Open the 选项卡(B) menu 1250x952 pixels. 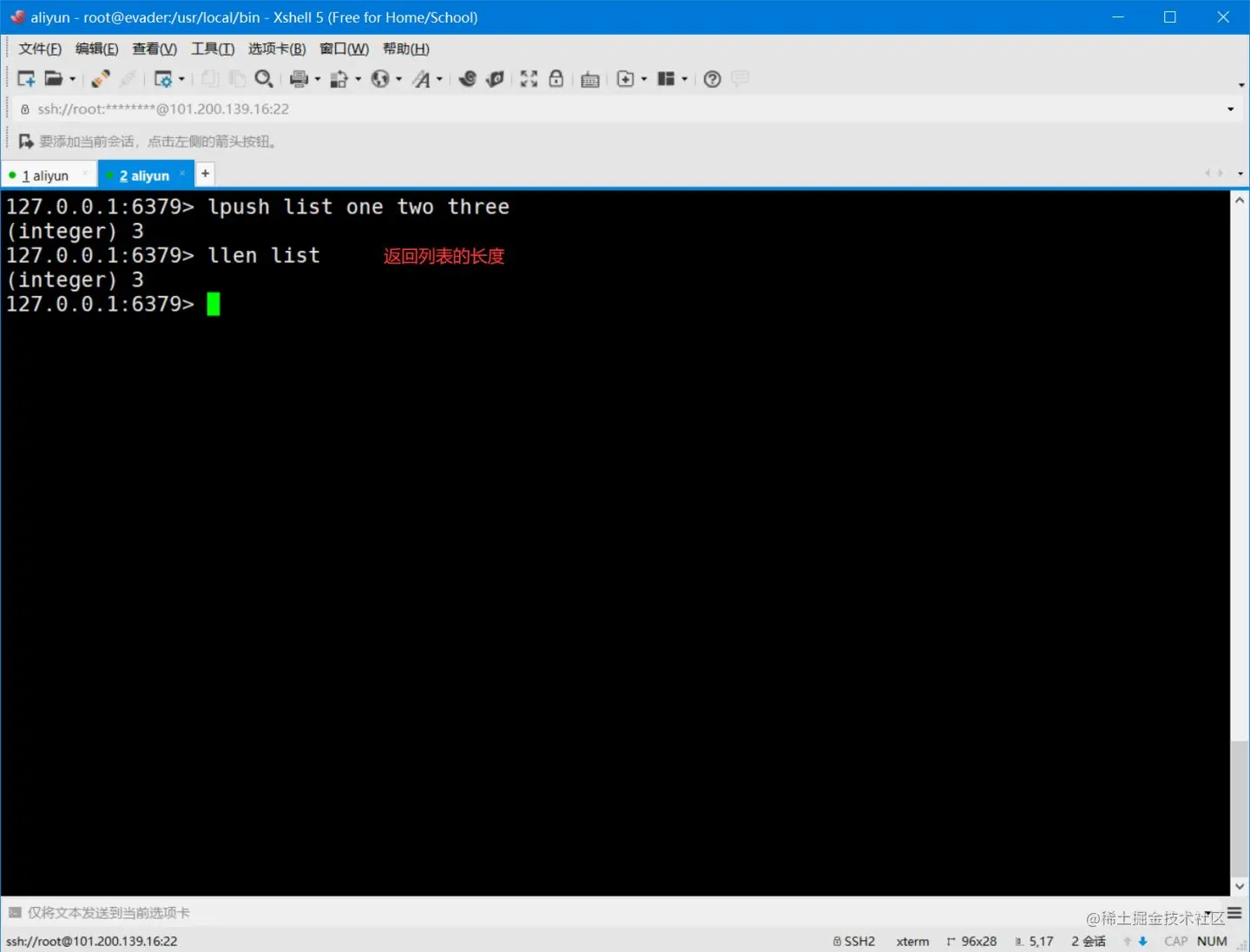pyautogui.click(x=277, y=49)
